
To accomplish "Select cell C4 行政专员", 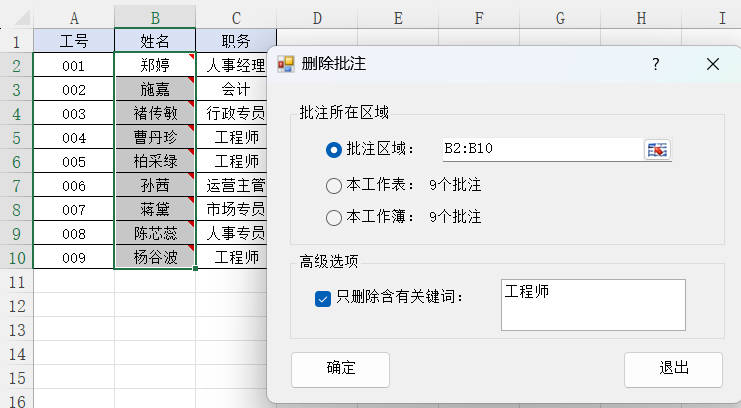I will [235, 113].
